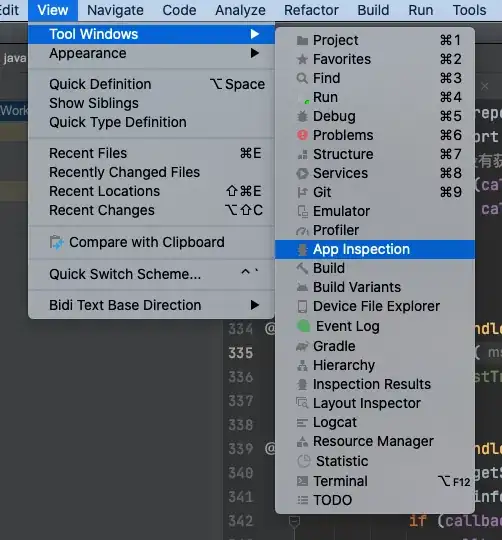This screenshot has height=540, width=502.
Task: Click the Find magnifier icon
Action: pos(302,78)
